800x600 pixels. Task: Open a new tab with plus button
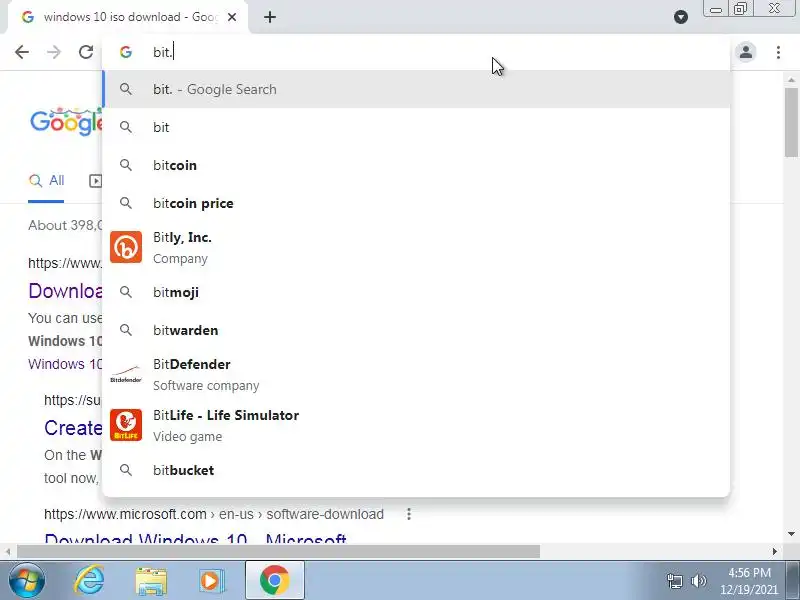pos(270,17)
